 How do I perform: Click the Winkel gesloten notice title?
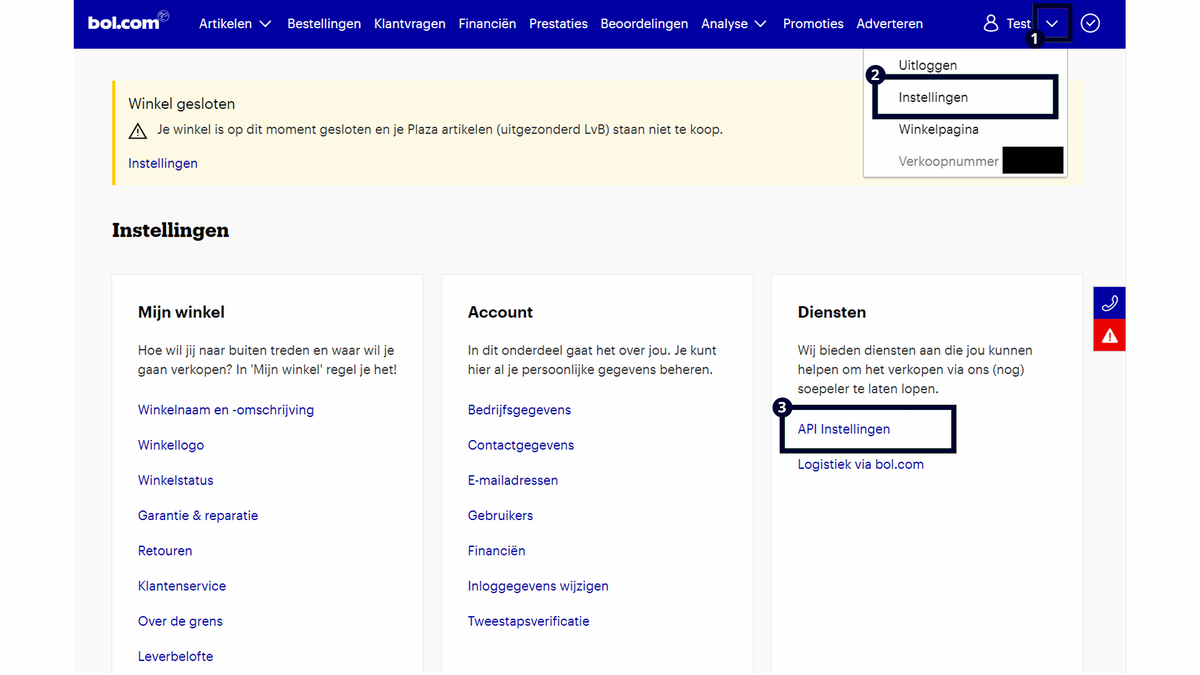point(182,103)
